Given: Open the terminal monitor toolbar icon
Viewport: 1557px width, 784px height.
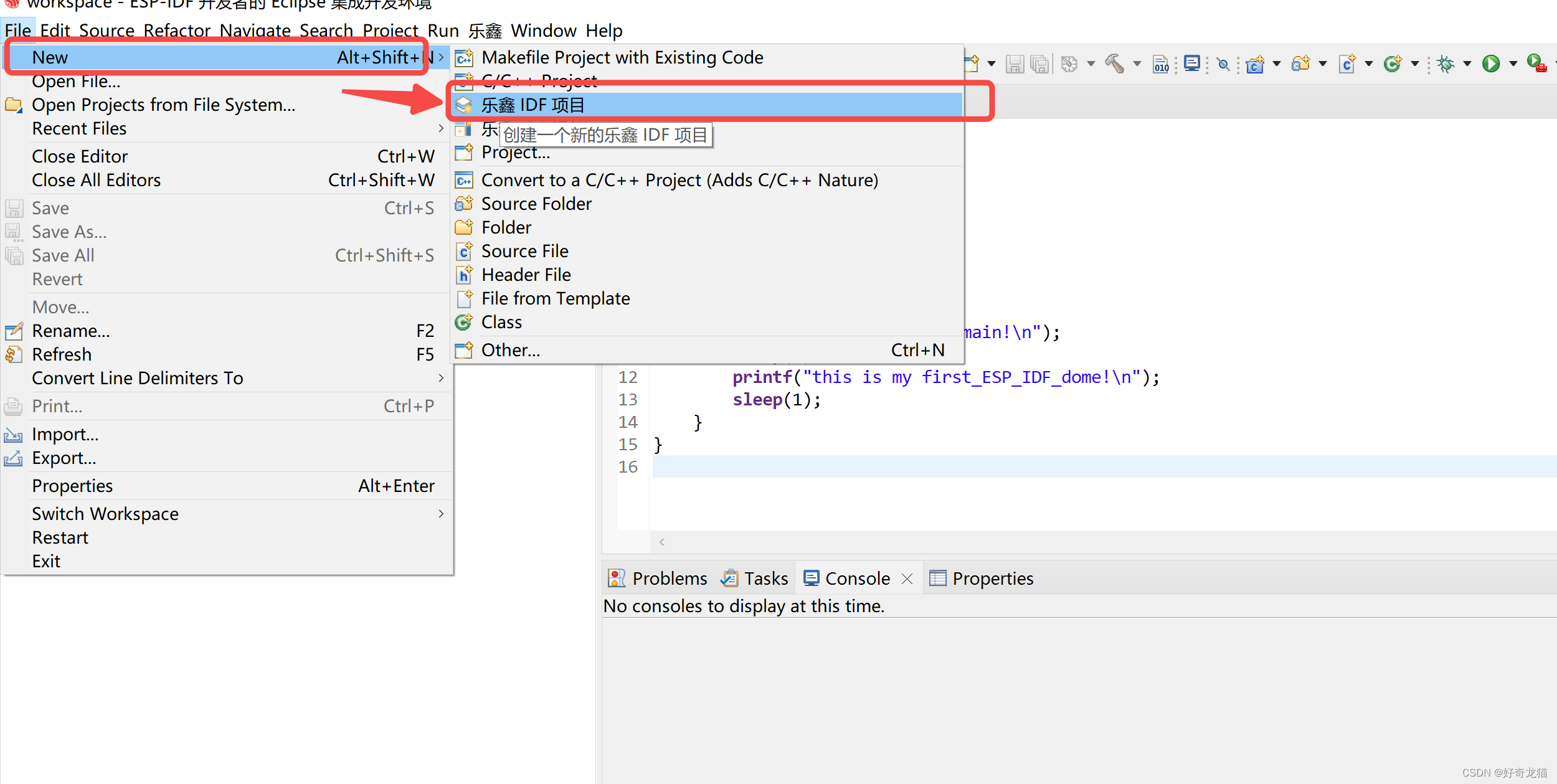Looking at the screenshot, I should pyautogui.click(x=1192, y=64).
